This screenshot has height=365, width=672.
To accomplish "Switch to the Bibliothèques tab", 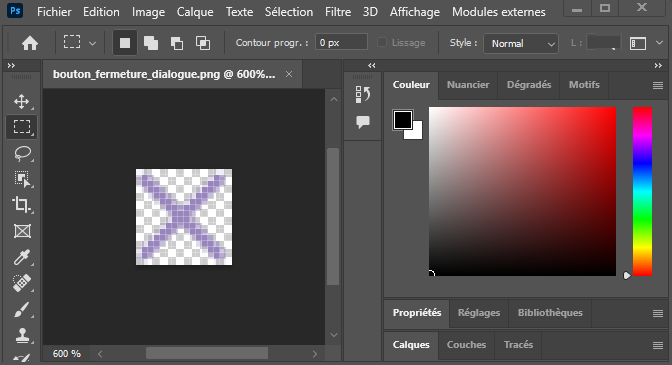I will pyautogui.click(x=550, y=313).
